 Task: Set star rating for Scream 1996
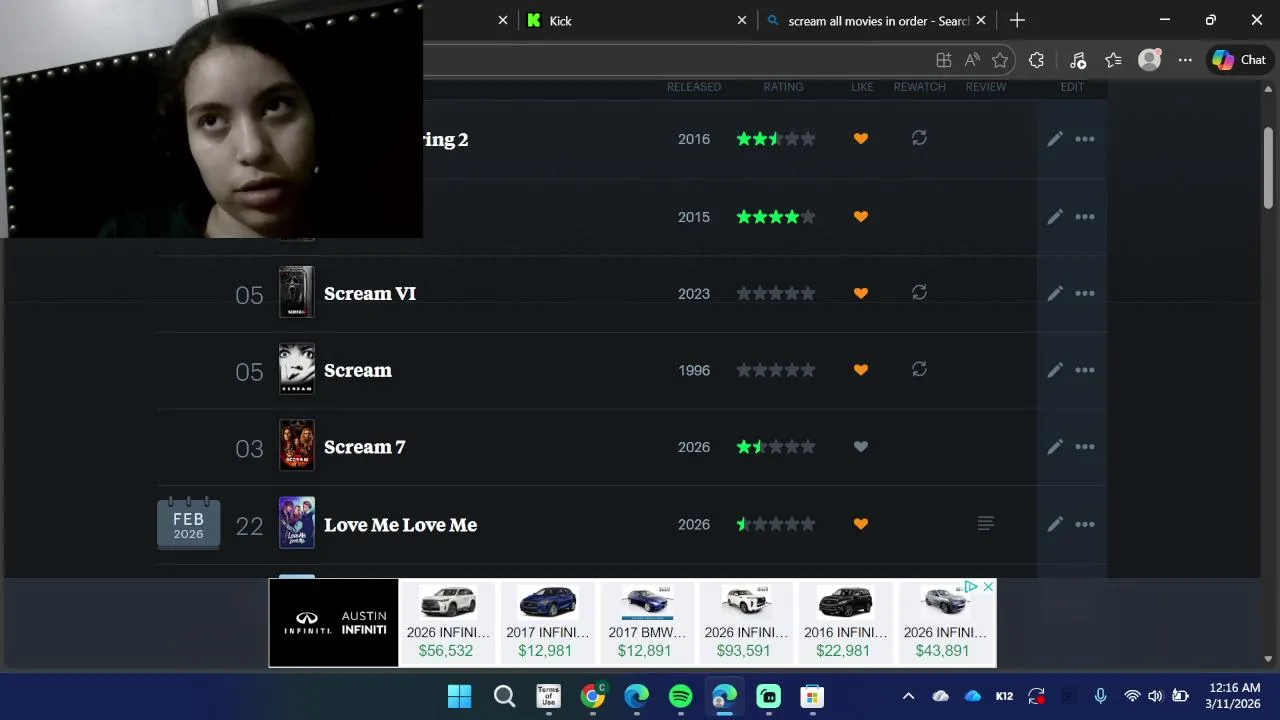point(776,370)
